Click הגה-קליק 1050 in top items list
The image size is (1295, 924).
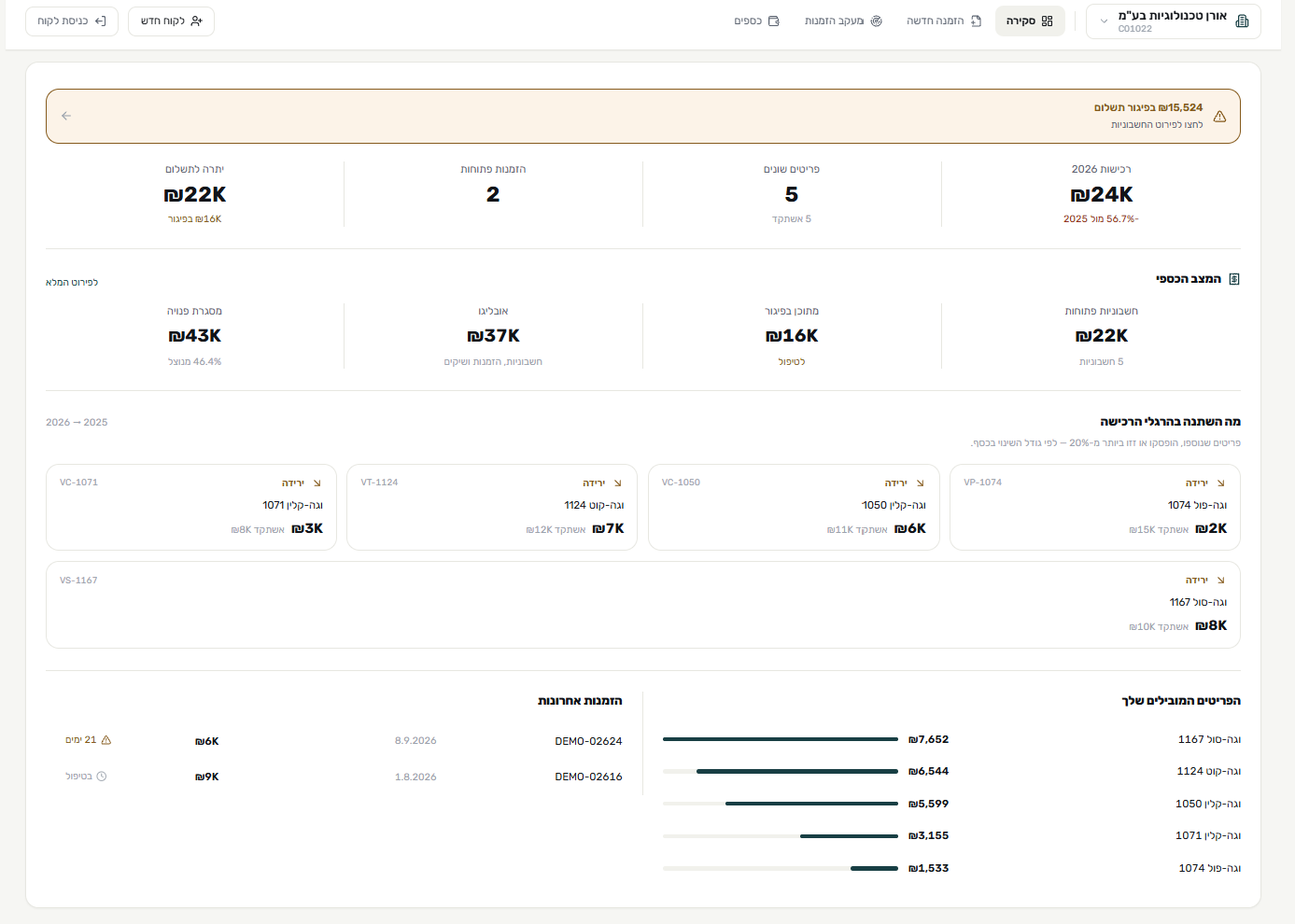click(1208, 804)
